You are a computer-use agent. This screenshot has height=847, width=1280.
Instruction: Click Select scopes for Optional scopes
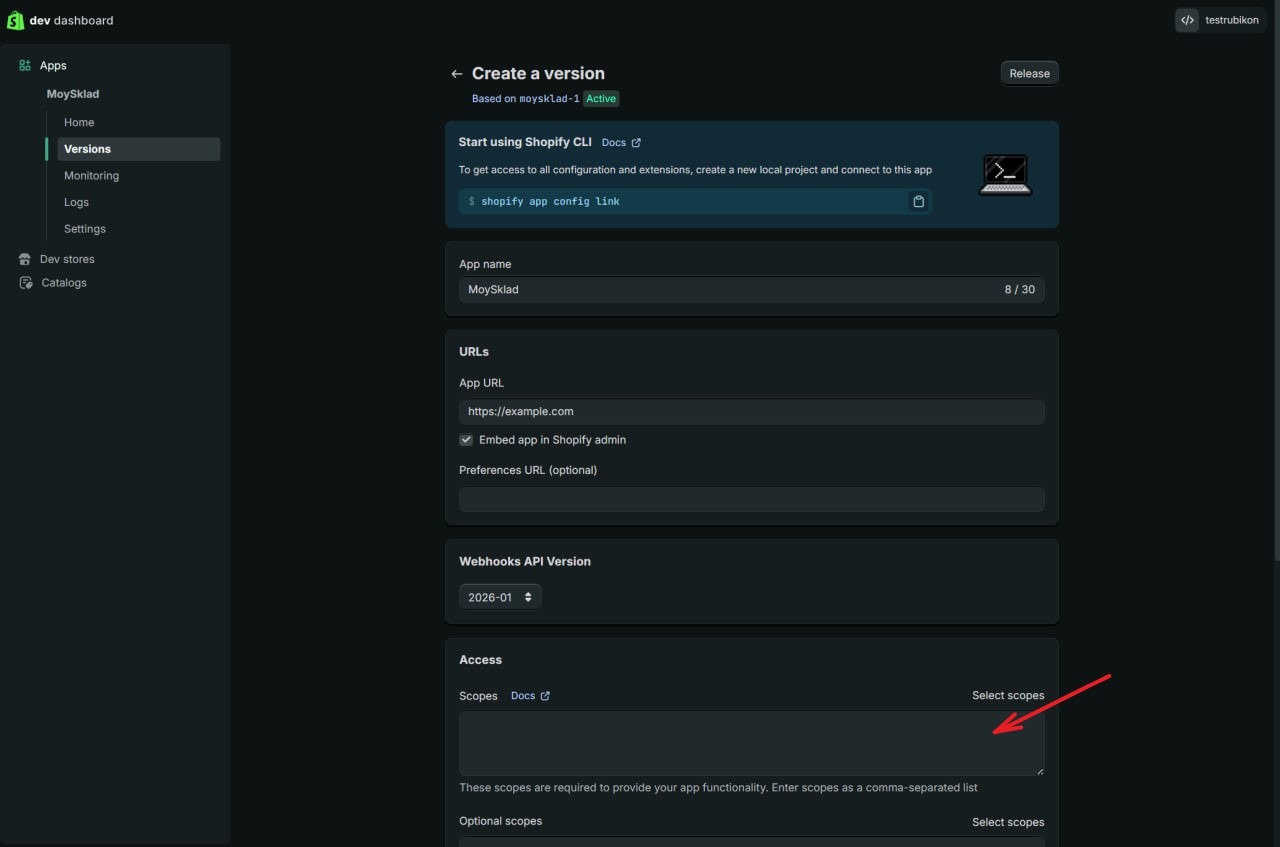click(x=1008, y=822)
